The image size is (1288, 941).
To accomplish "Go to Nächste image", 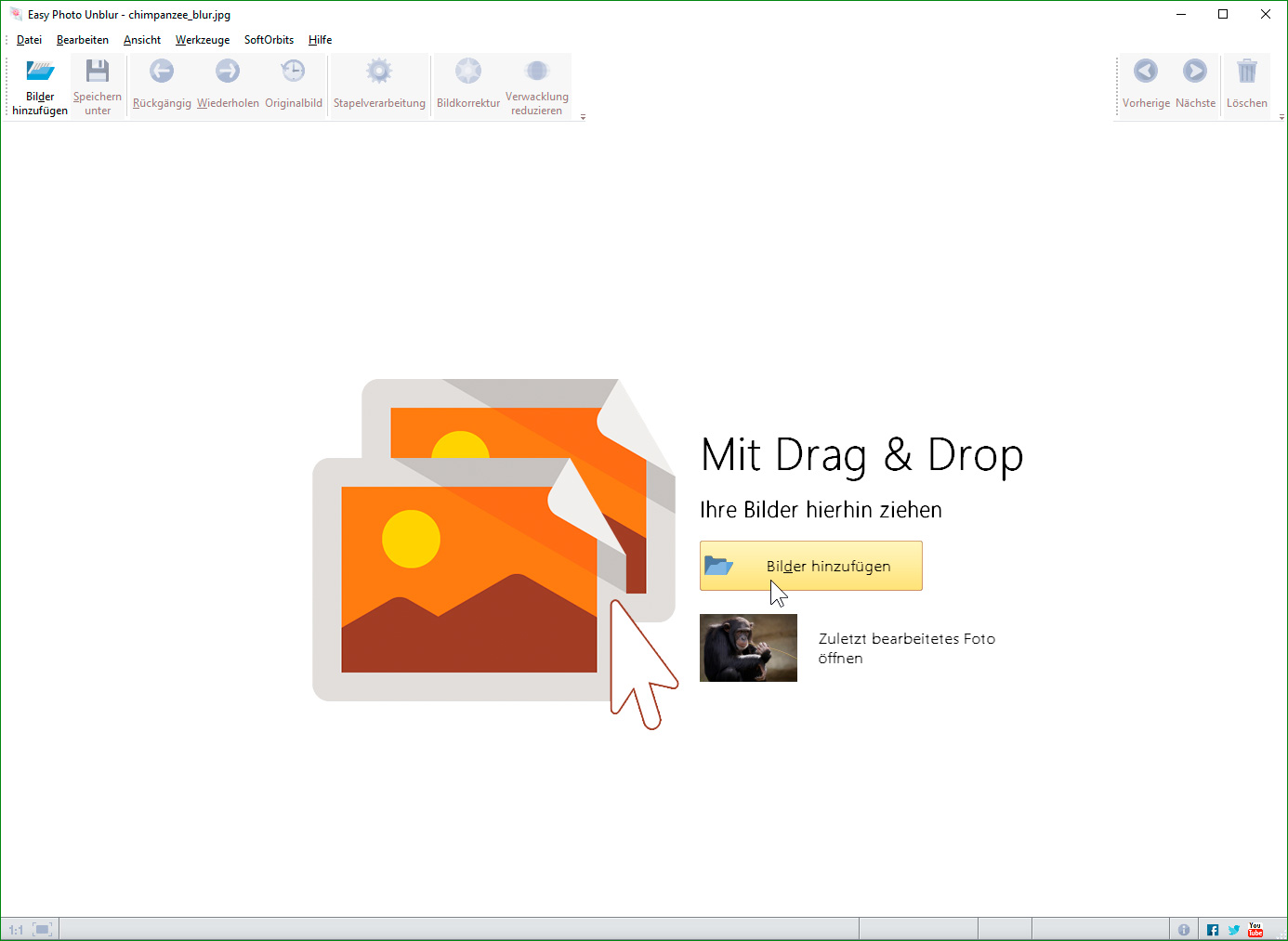I will tap(1195, 72).
